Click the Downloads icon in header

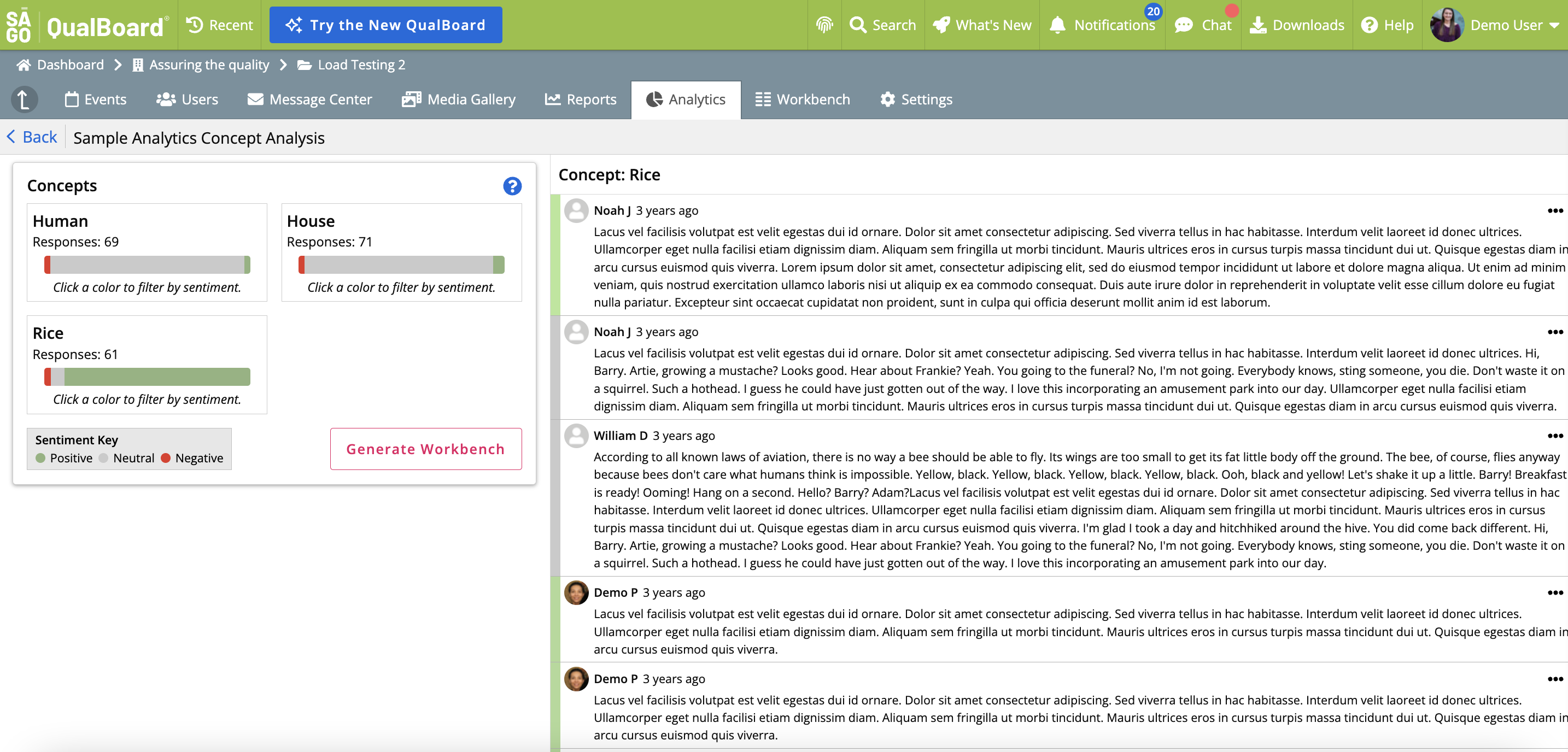tap(1257, 25)
